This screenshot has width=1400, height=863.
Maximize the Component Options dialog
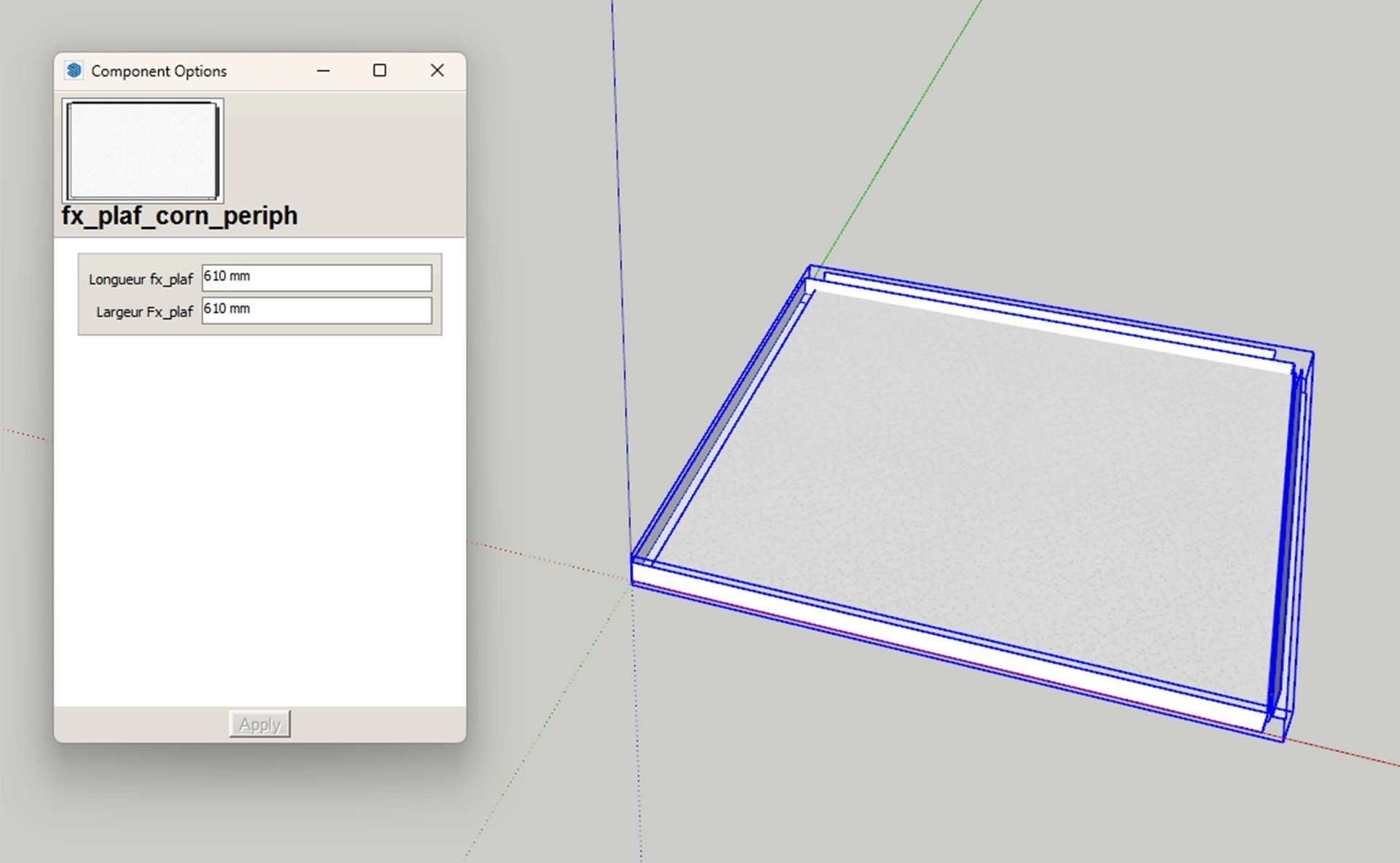(379, 71)
